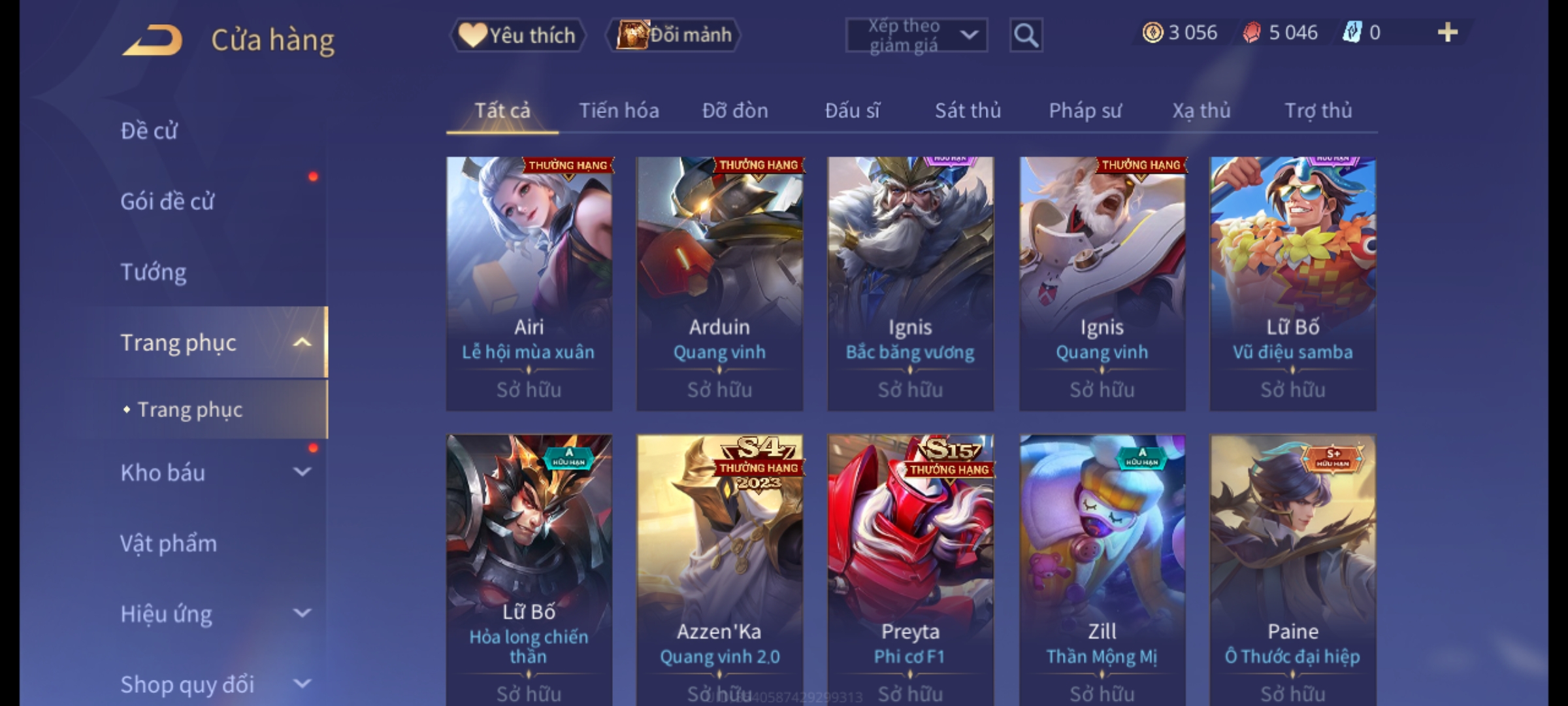Tap the plus icon to add currency
1568x706 pixels.
pyautogui.click(x=1448, y=33)
